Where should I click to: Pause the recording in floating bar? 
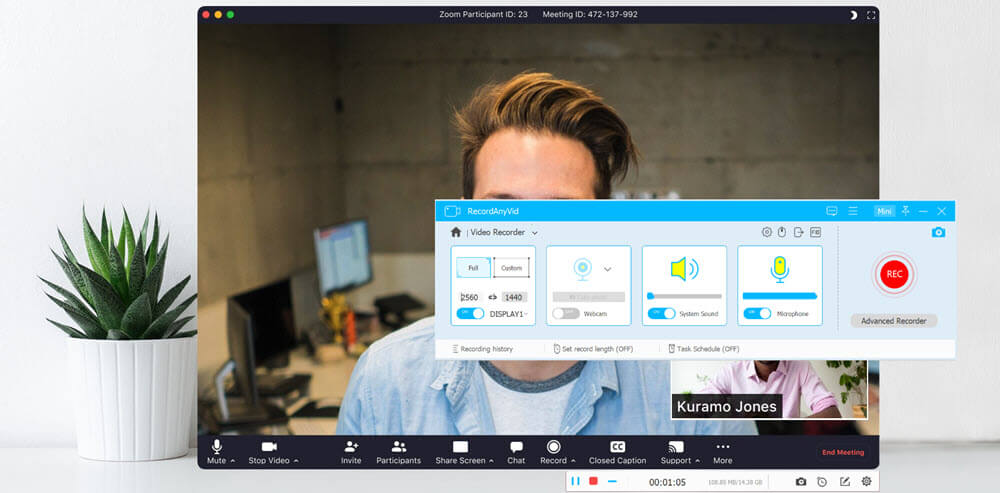pyautogui.click(x=575, y=482)
